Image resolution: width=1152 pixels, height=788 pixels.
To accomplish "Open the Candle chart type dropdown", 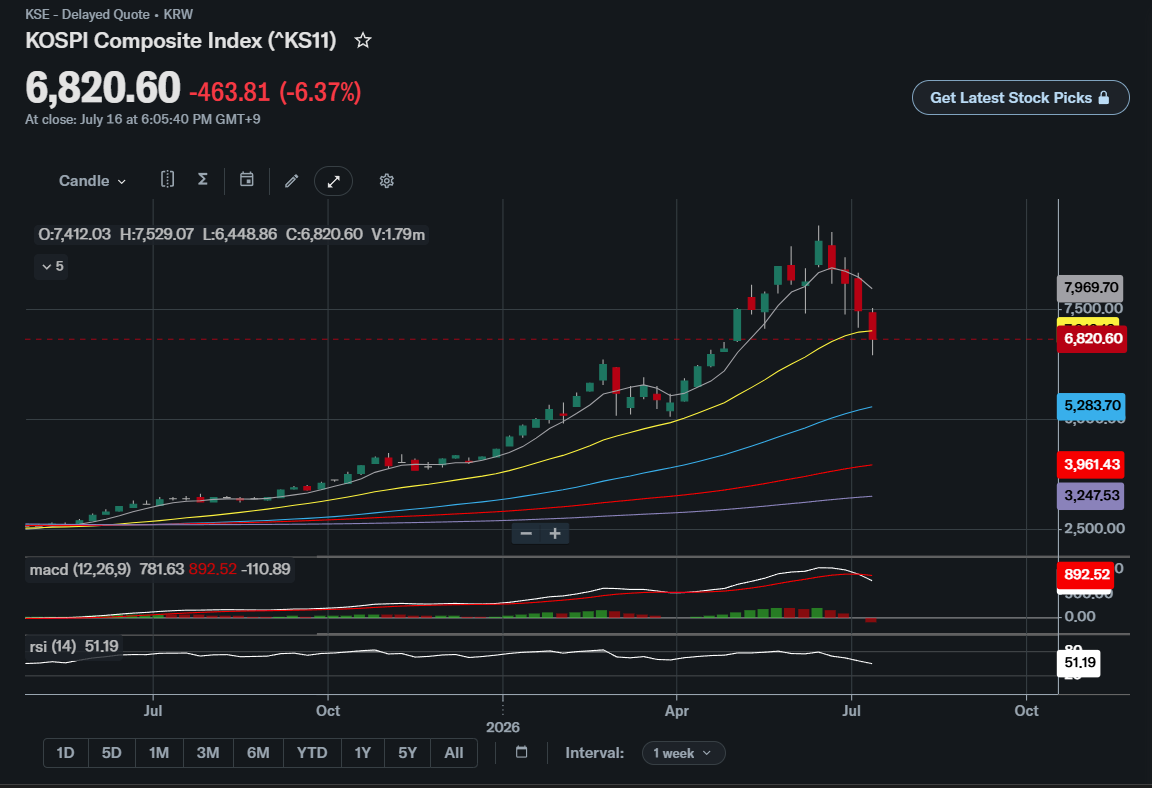I will [92, 181].
